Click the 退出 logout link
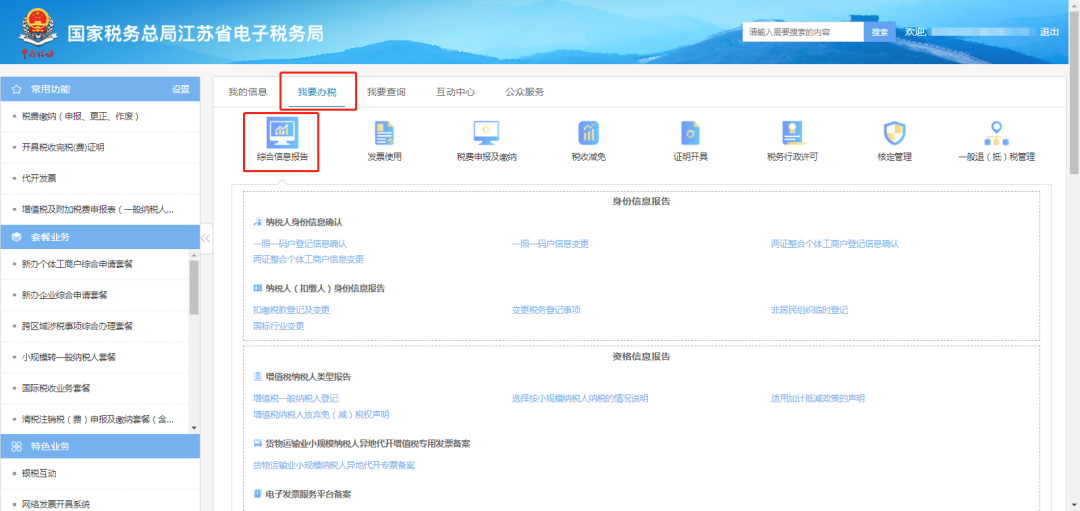Image resolution: width=1080 pixels, height=511 pixels. tap(1049, 32)
